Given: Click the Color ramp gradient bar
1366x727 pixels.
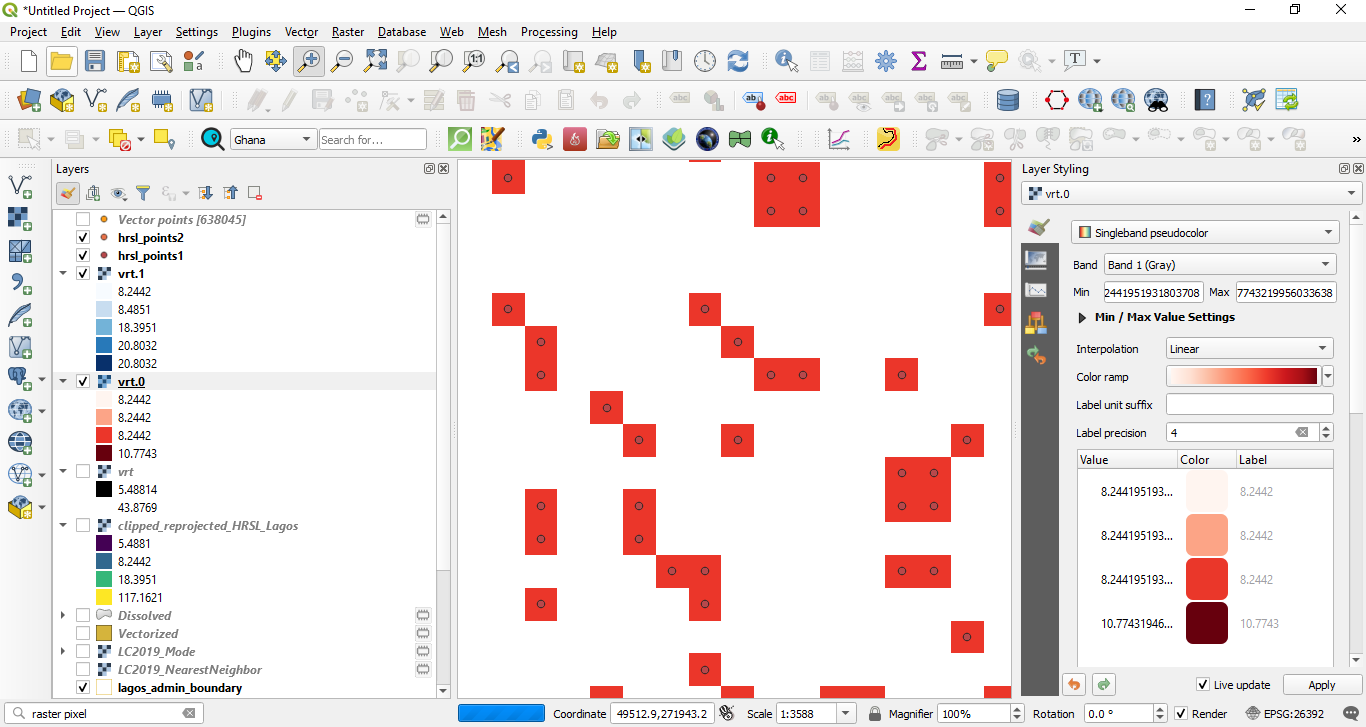Looking at the screenshot, I should (1243, 377).
